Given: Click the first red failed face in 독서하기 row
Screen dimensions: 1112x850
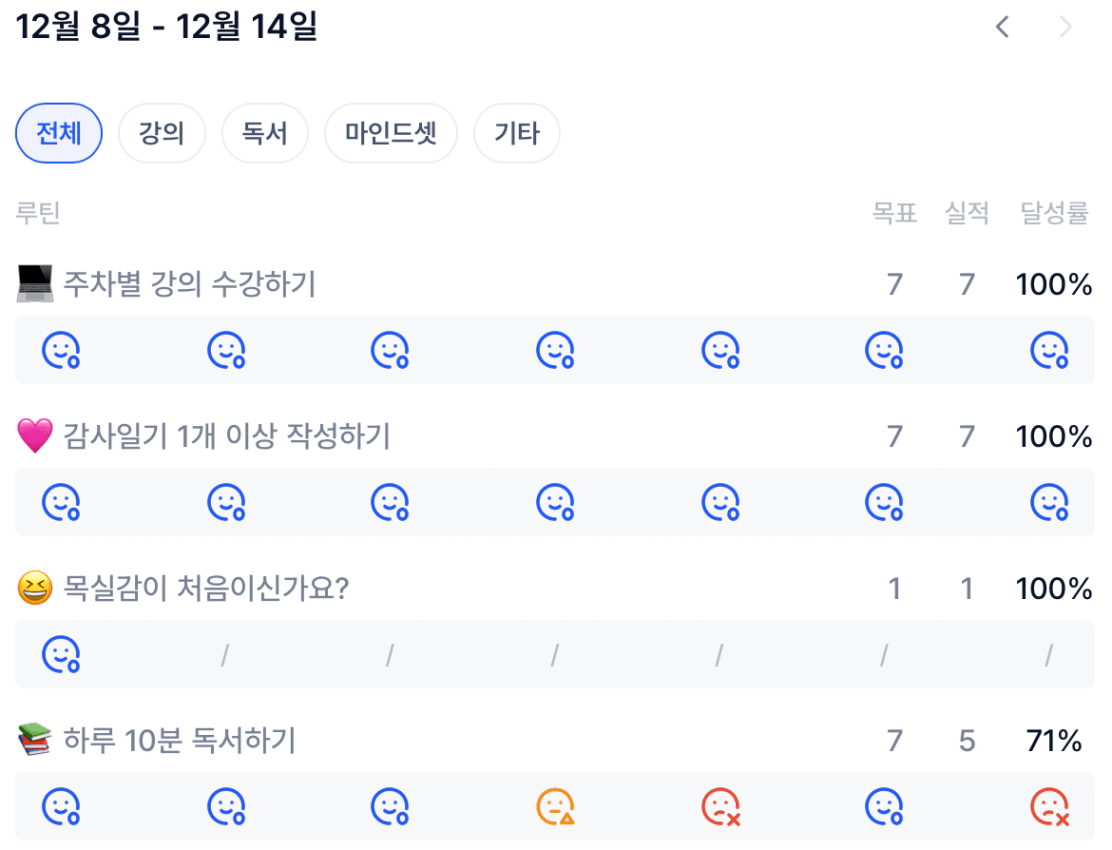Looking at the screenshot, I should tap(720, 806).
